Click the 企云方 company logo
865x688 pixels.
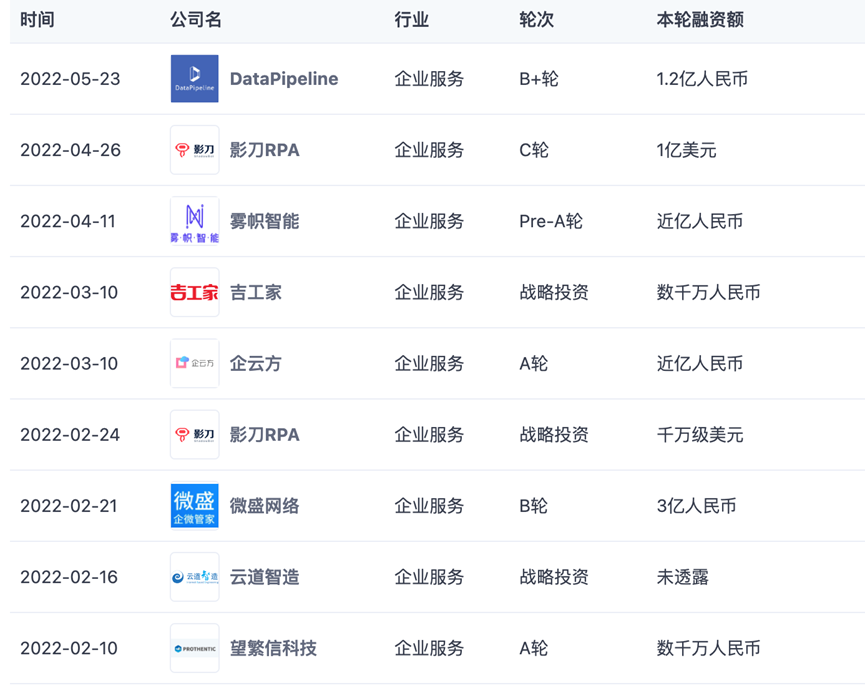tap(194, 363)
